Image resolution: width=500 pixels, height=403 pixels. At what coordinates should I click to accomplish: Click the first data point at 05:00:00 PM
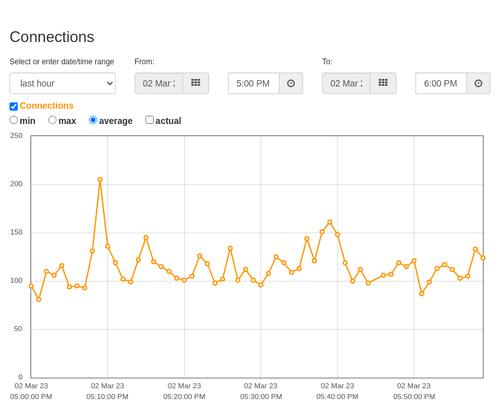coord(31,286)
